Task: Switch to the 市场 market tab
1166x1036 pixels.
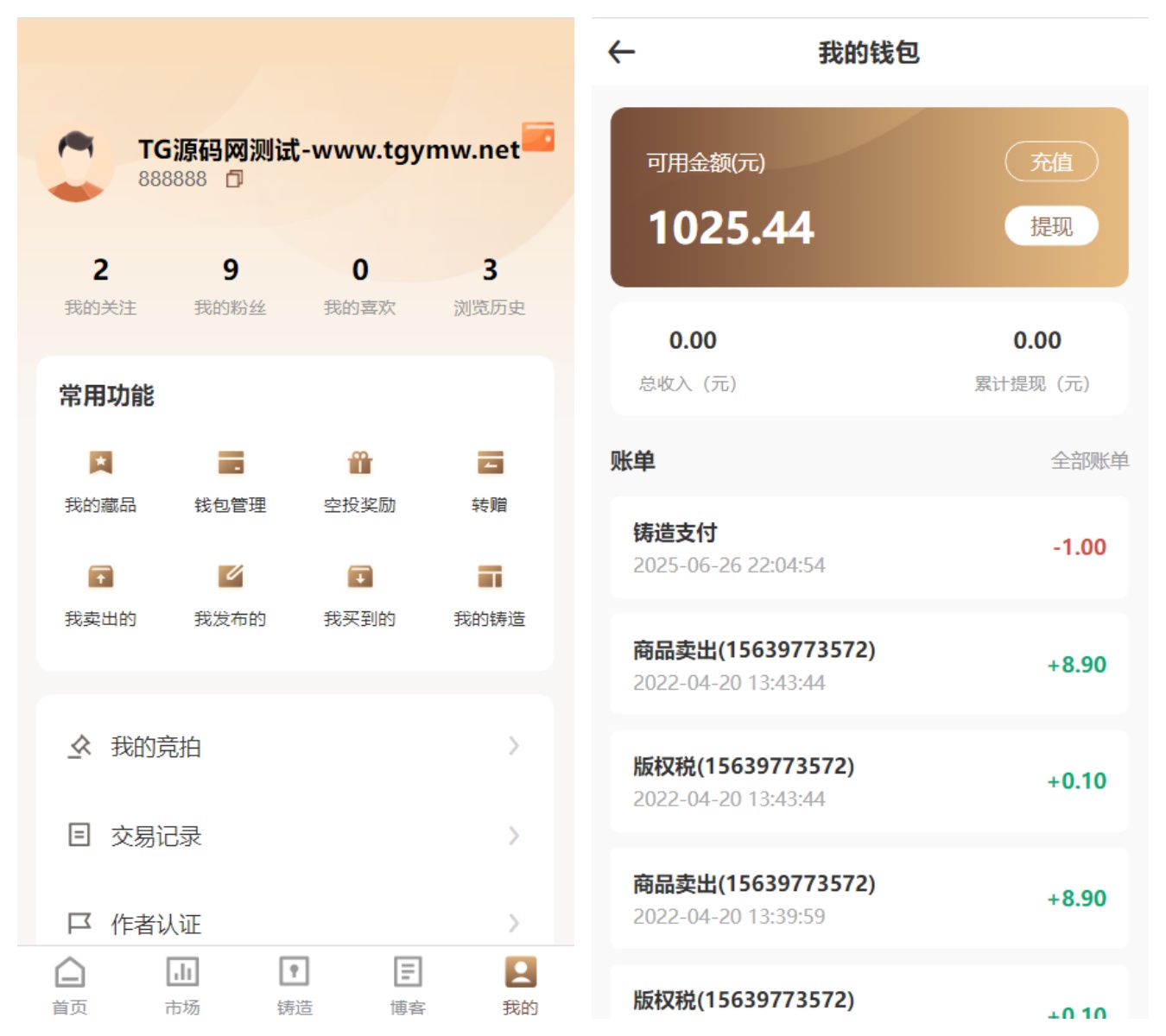Action: point(182,984)
